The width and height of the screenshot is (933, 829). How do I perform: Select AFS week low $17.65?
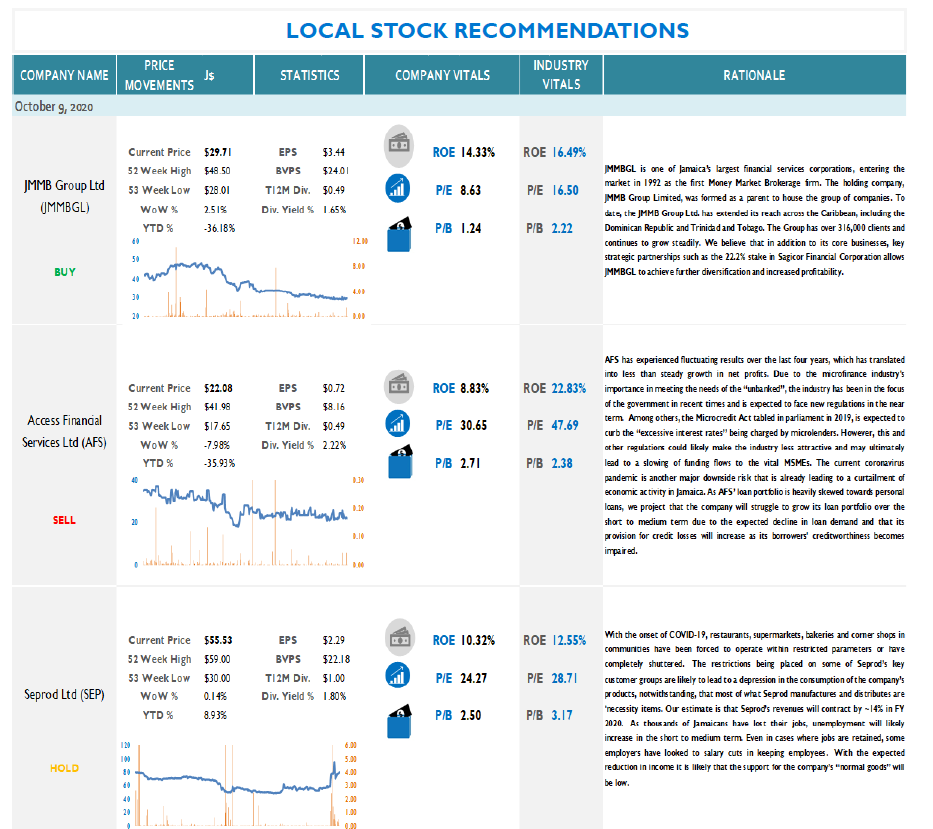pyautogui.click(x=217, y=426)
